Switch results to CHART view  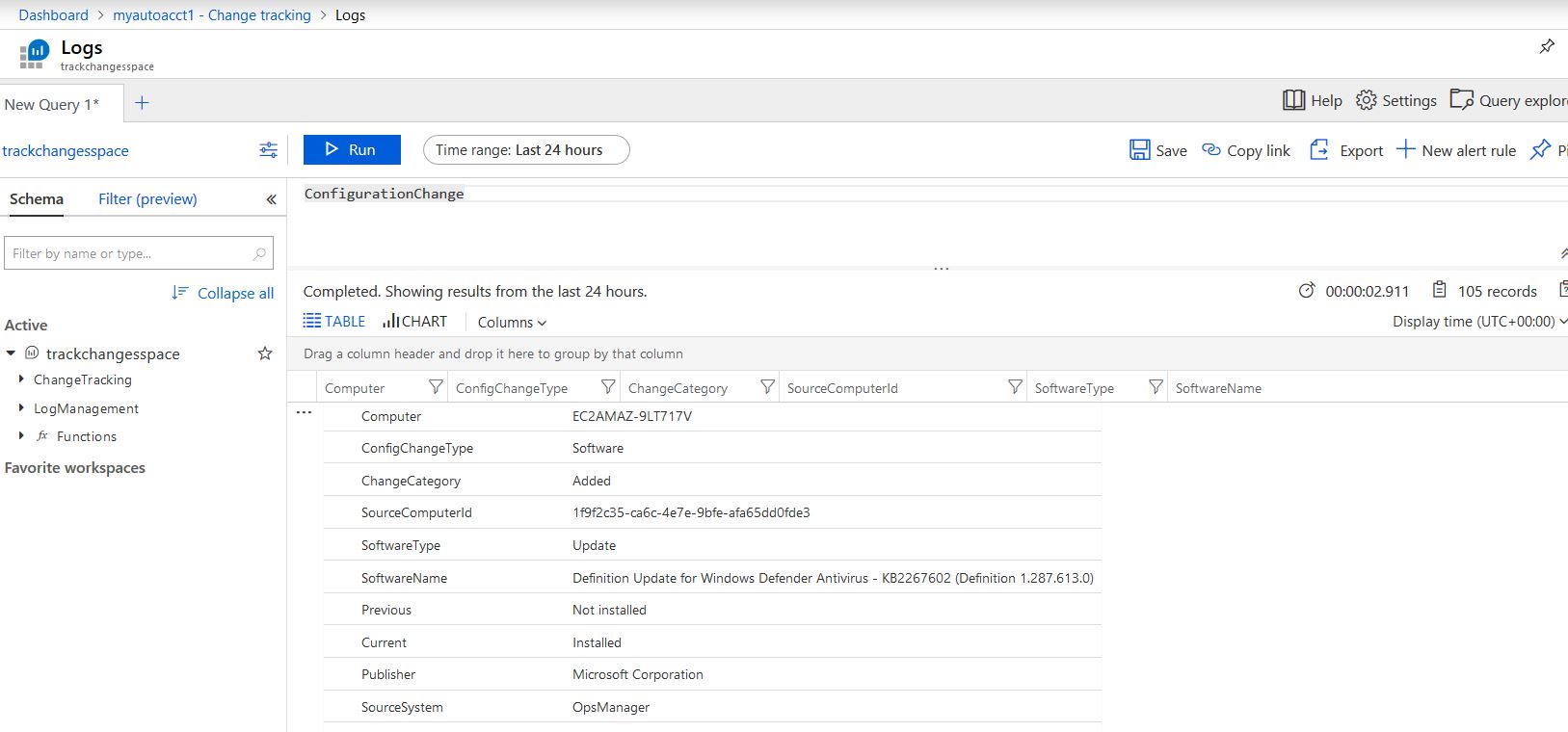415,322
